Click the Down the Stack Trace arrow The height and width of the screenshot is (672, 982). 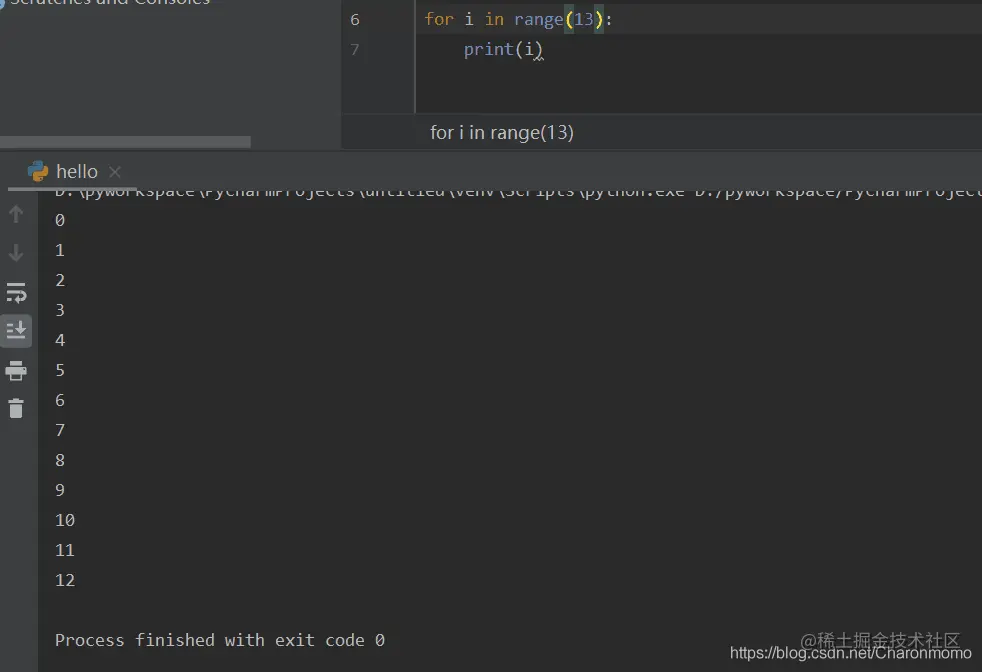tap(16, 253)
